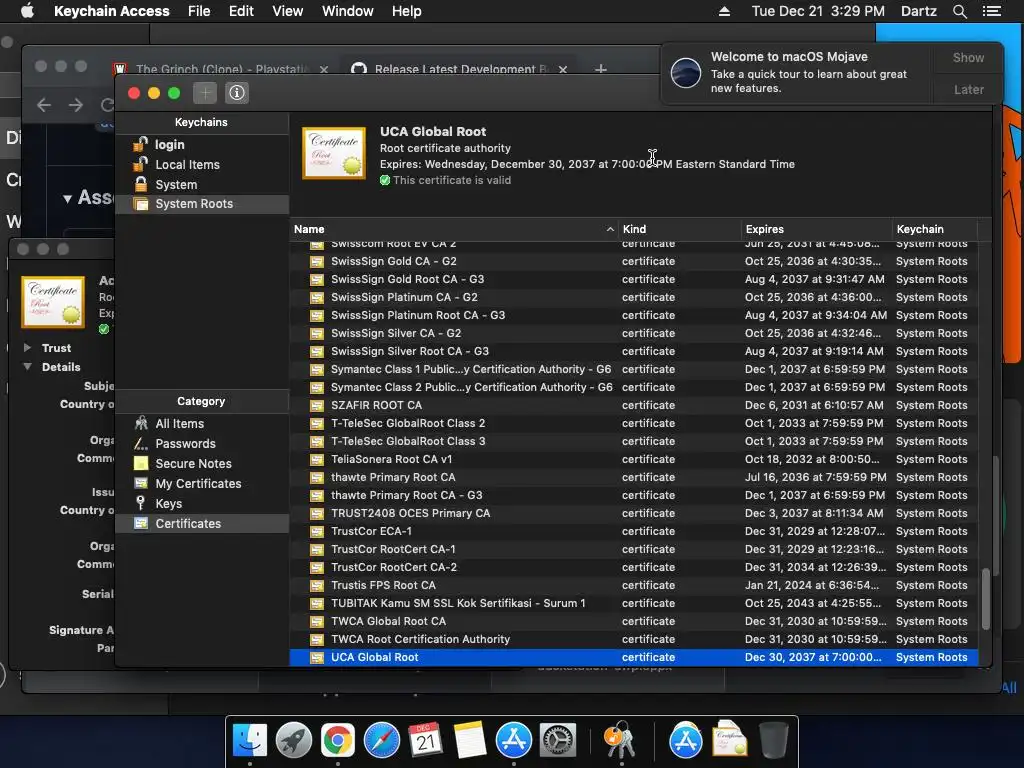Screen dimensions: 1024x768
Task: Open System Preferences from the Dock
Action: pyautogui.click(x=557, y=740)
